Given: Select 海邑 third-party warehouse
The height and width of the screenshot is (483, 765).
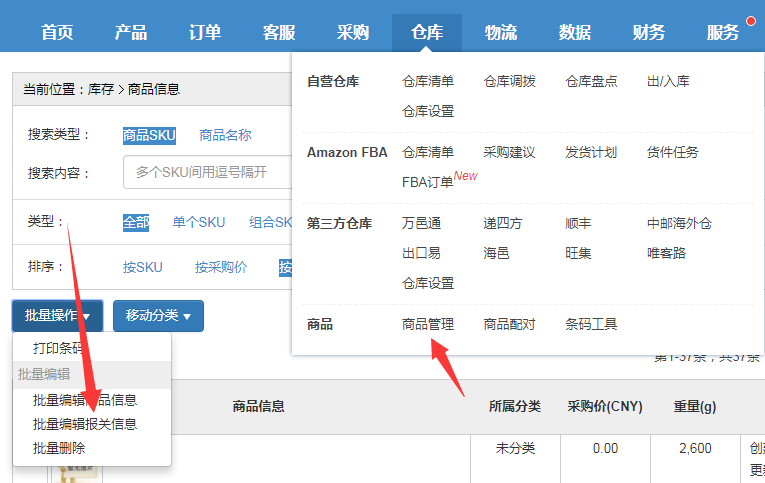Looking at the screenshot, I should [496, 253].
